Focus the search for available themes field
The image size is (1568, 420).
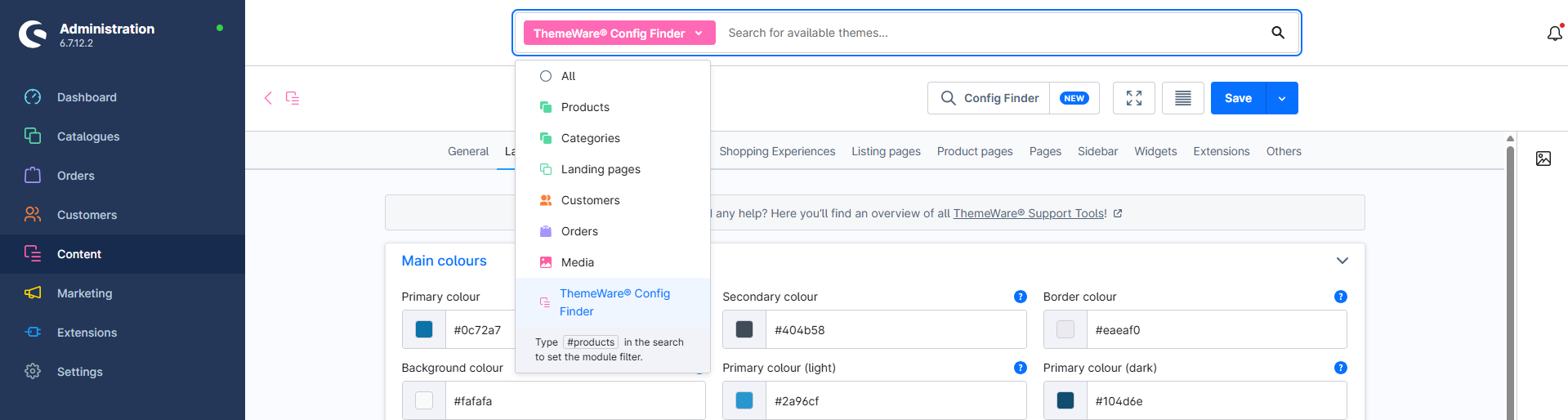tap(993, 33)
